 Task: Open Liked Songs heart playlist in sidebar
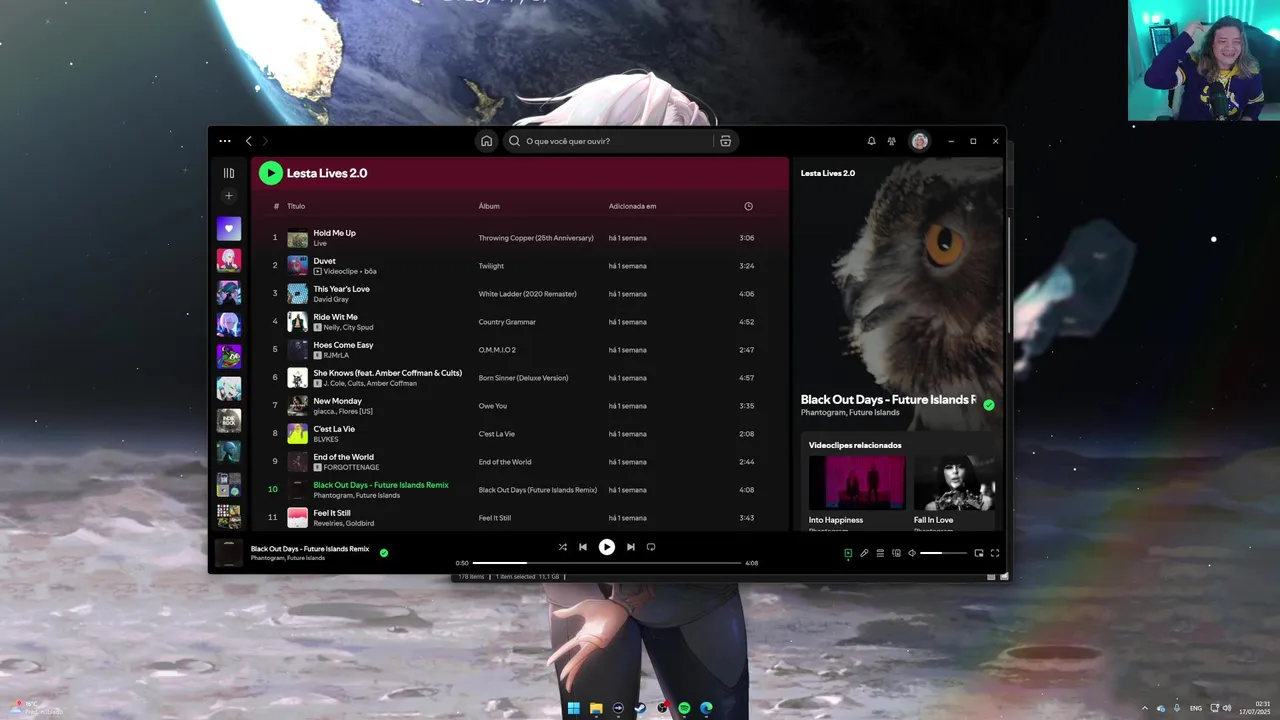point(229,228)
